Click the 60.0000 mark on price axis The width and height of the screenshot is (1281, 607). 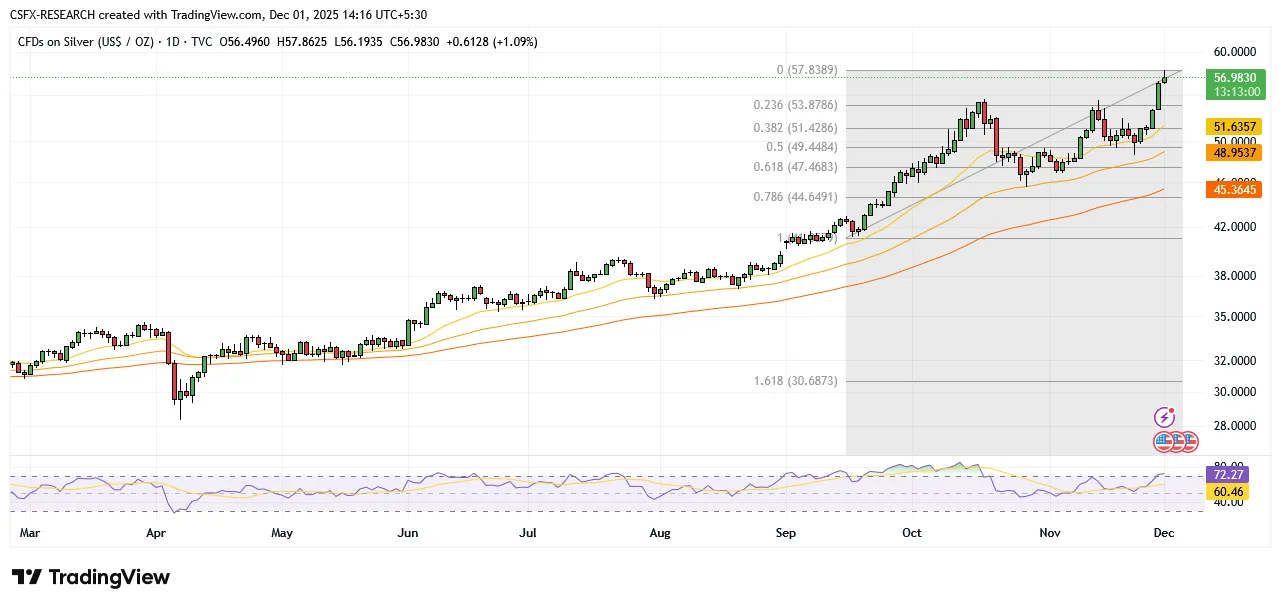pyautogui.click(x=1234, y=52)
